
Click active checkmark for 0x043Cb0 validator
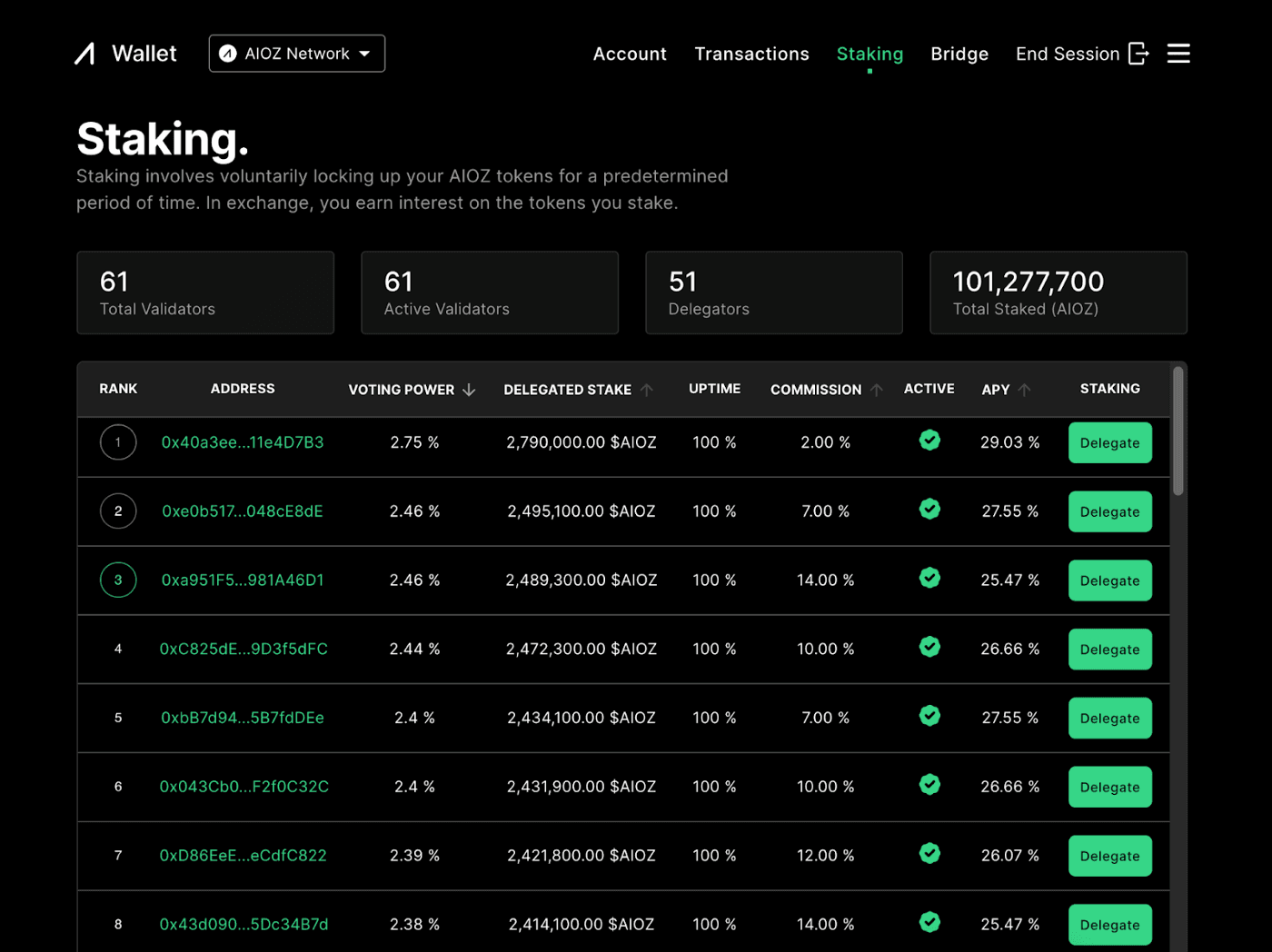pyautogui.click(x=929, y=784)
